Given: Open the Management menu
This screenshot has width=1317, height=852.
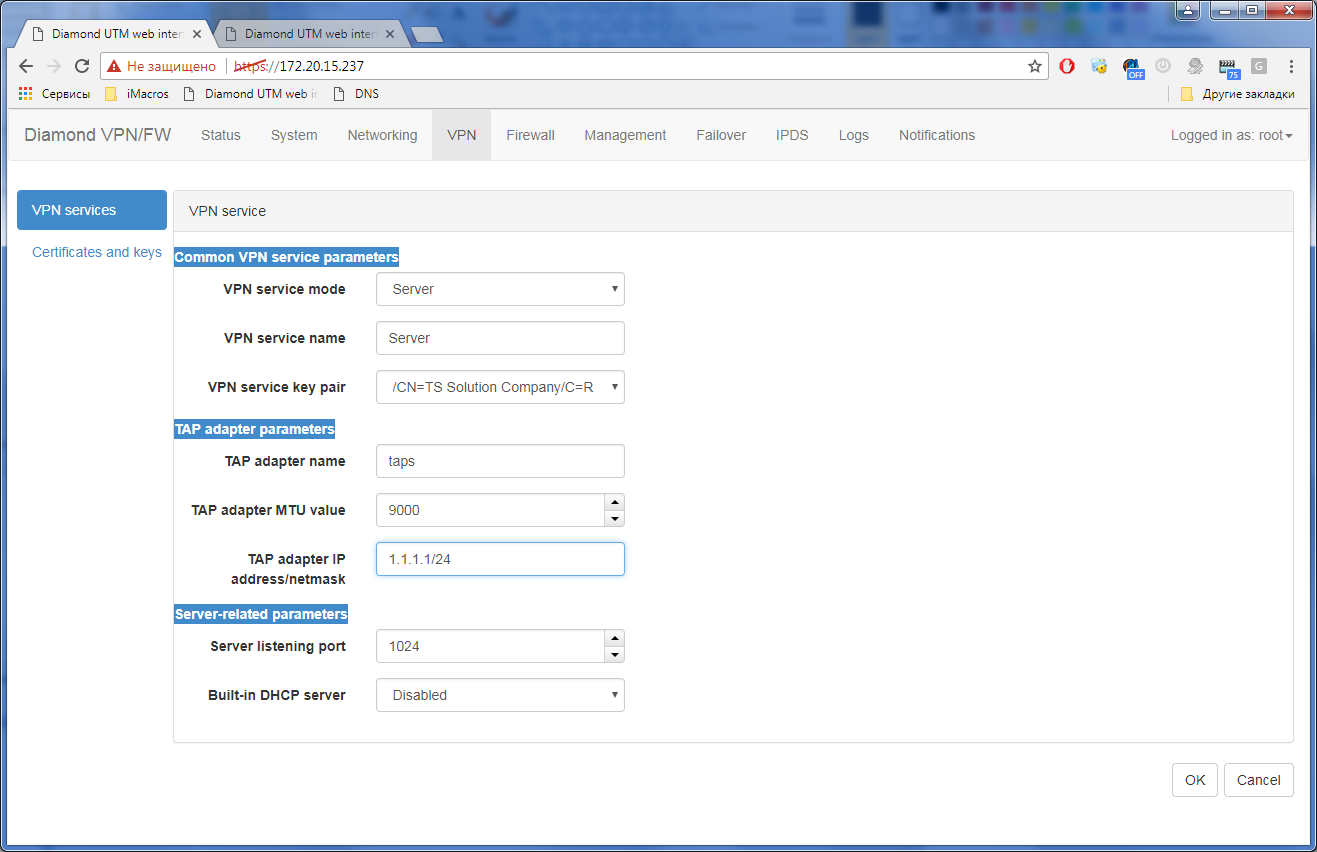Looking at the screenshot, I should (x=626, y=135).
